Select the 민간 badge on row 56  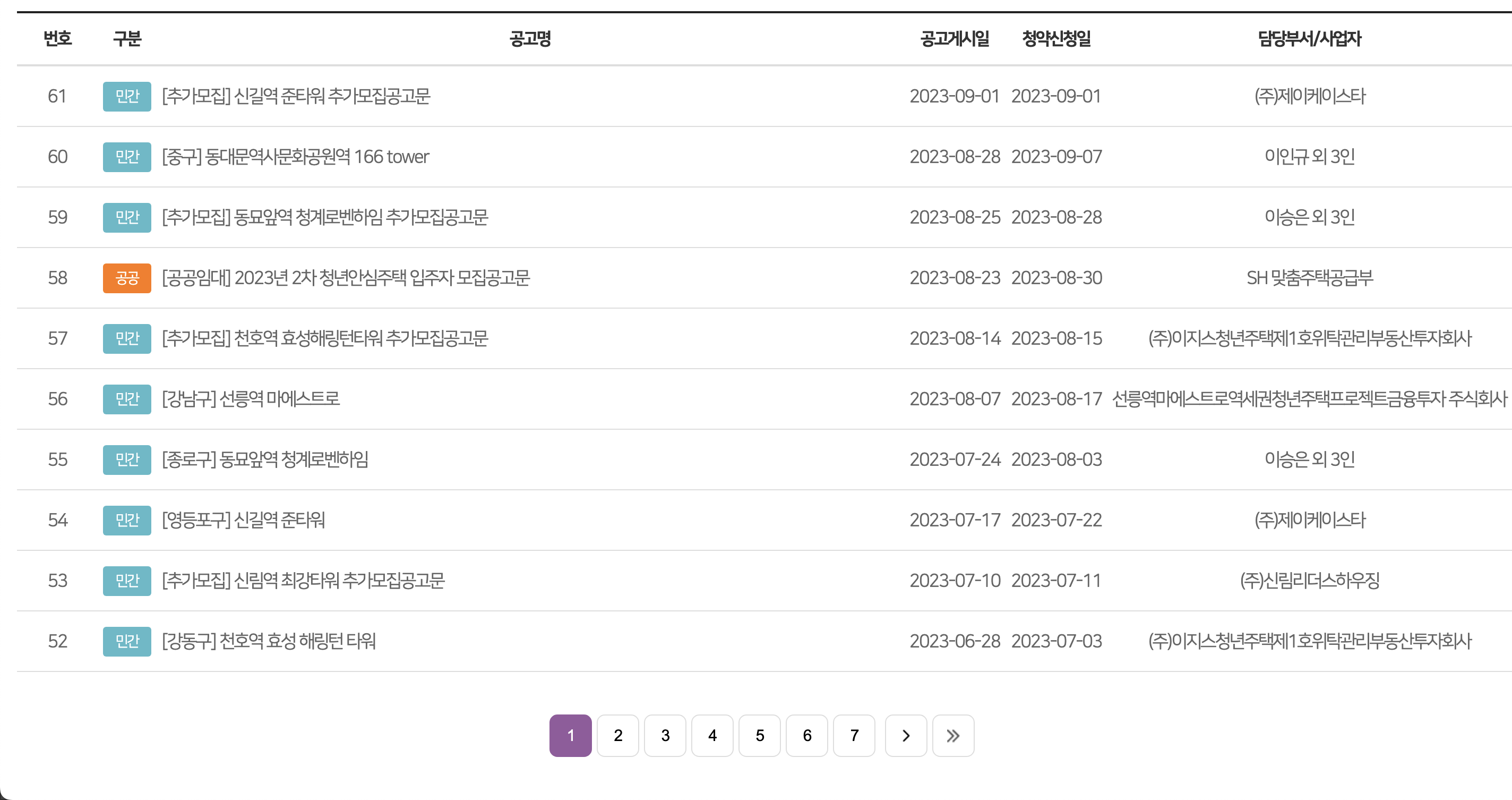(x=127, y=399)
